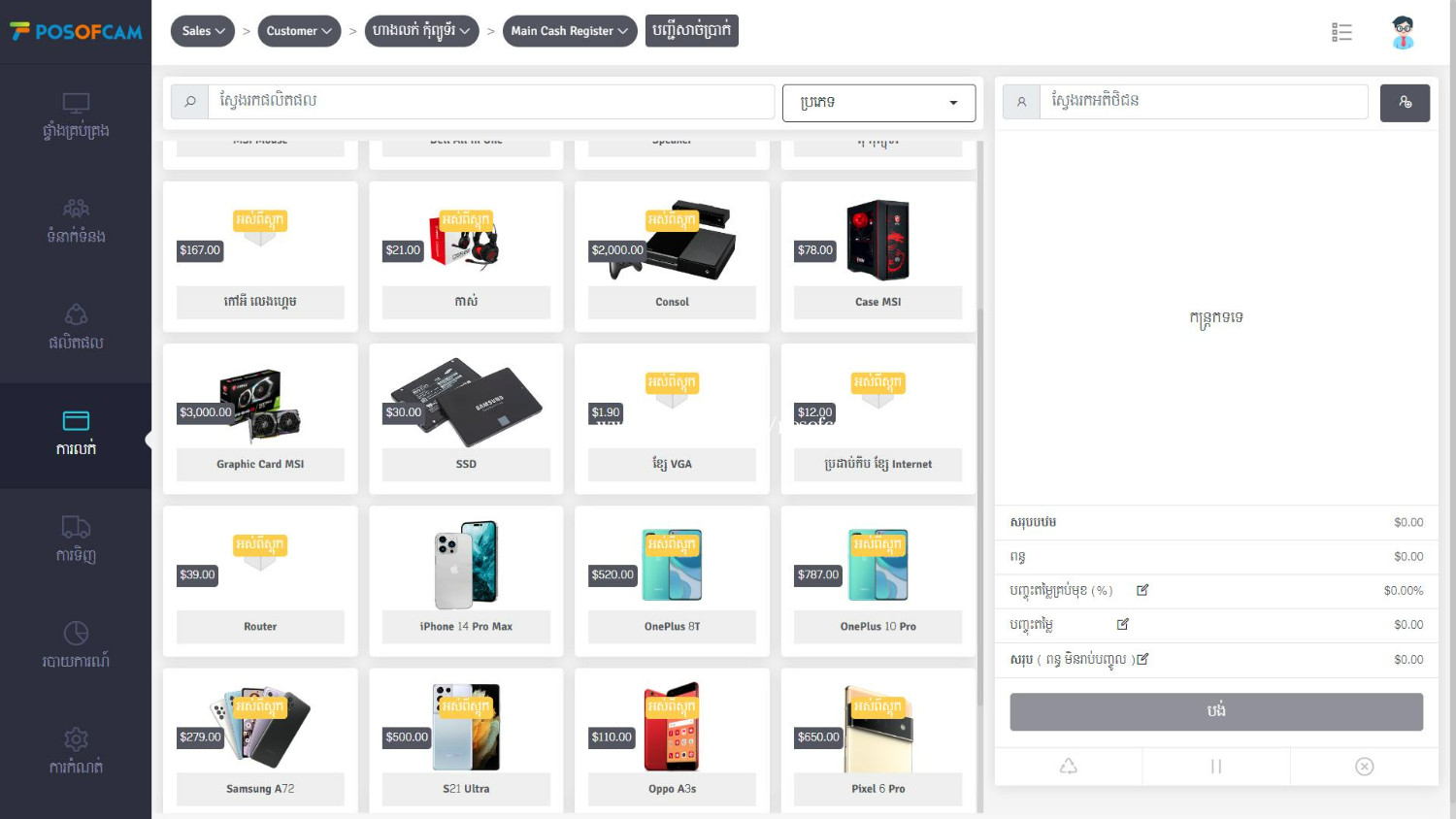The image size is (1456, 819).
Task: Open the list view icon in header
Action: 1341,32
